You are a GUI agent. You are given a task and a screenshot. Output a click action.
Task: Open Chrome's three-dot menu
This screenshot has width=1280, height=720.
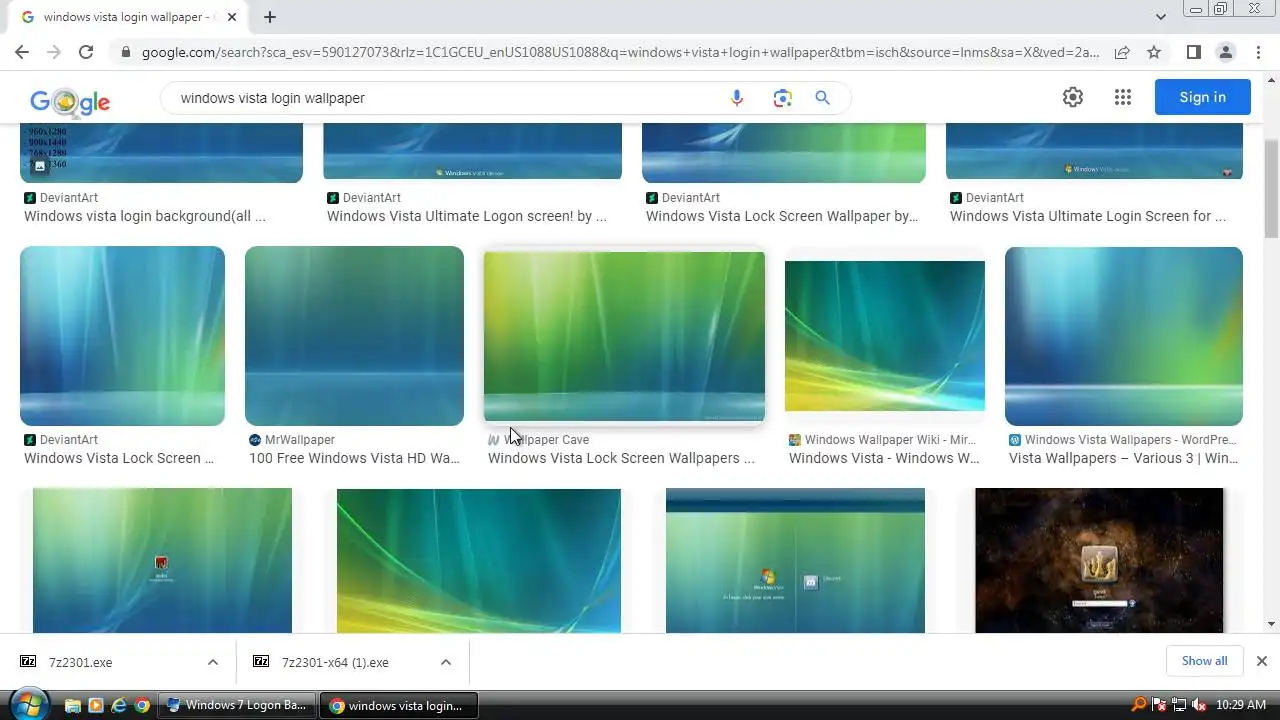(1258, 52)
